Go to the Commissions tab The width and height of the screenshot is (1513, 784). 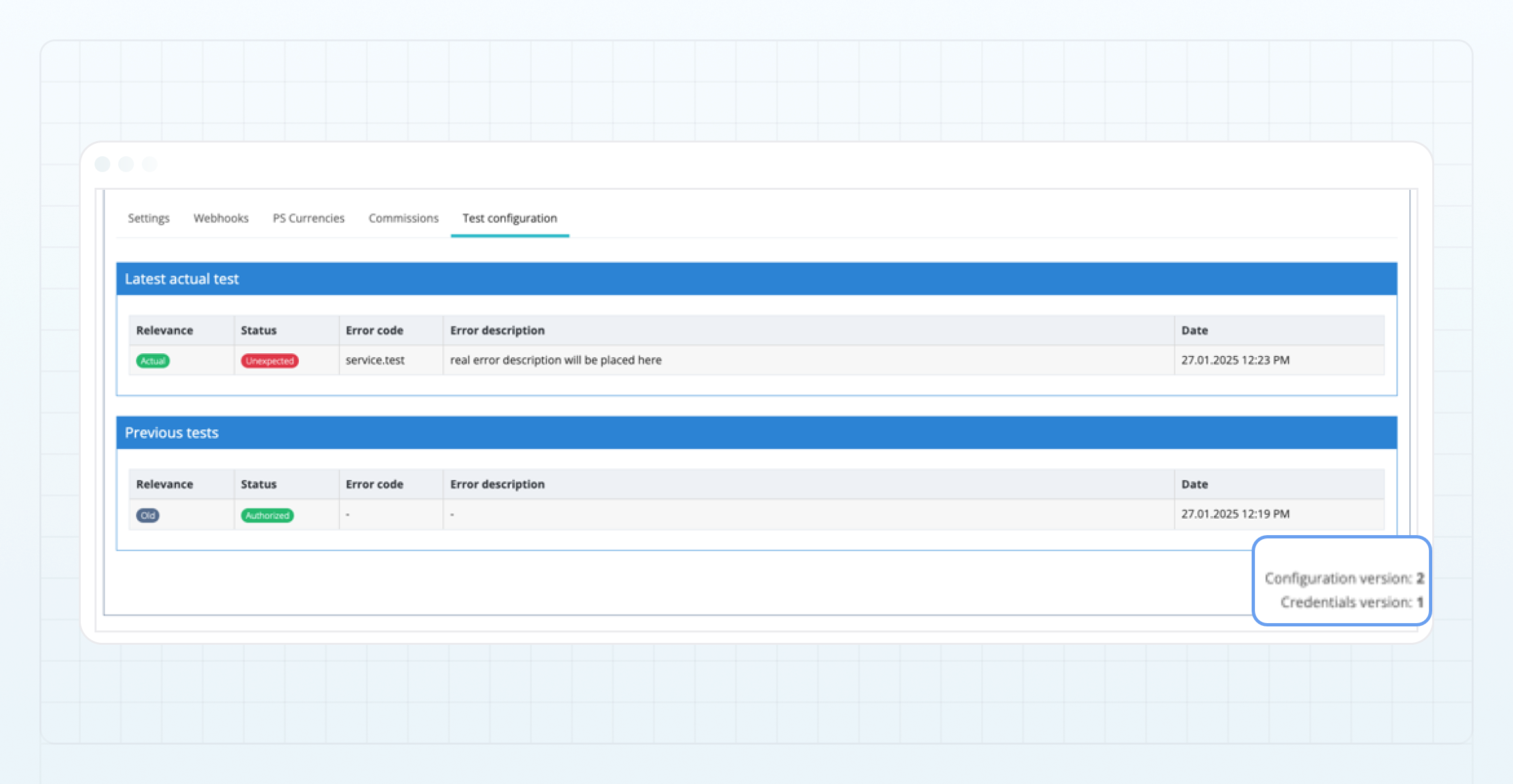pos(403,218)
